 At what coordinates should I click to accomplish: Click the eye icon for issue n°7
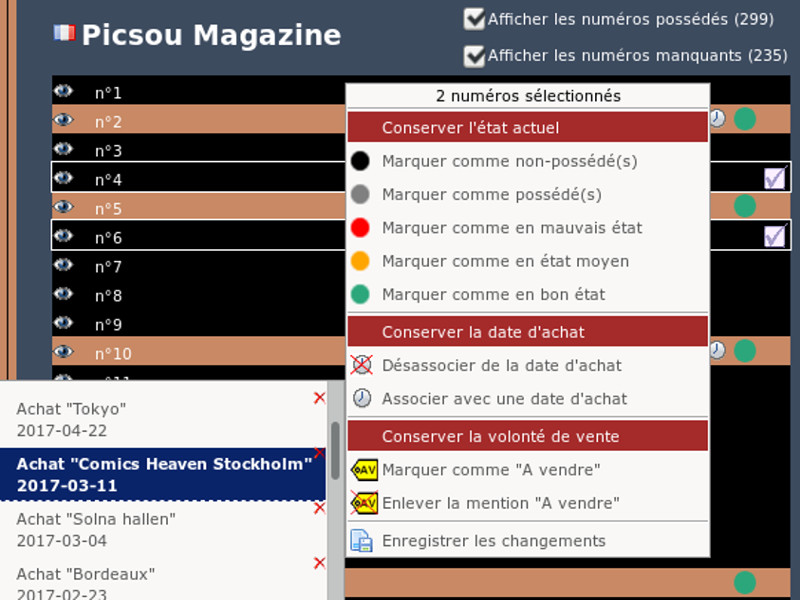(x=63, y=265)
